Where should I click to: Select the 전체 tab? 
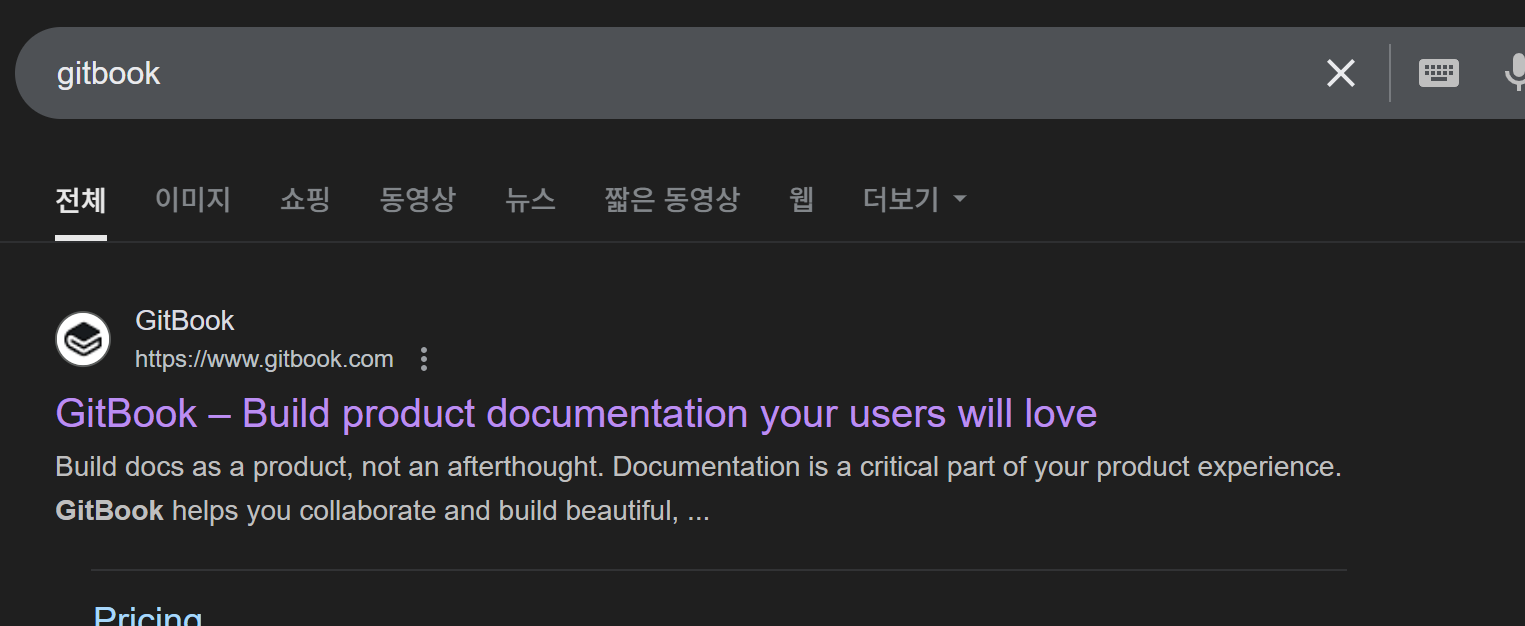tap(81, 199)
